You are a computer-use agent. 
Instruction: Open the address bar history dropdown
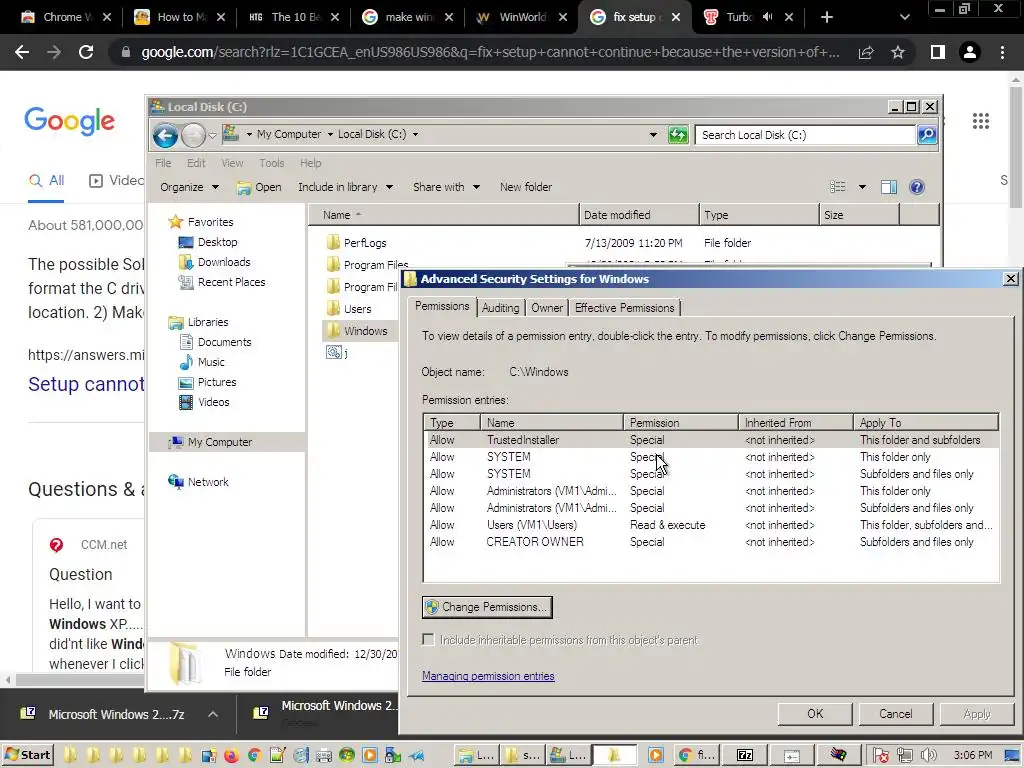point(653,135)
